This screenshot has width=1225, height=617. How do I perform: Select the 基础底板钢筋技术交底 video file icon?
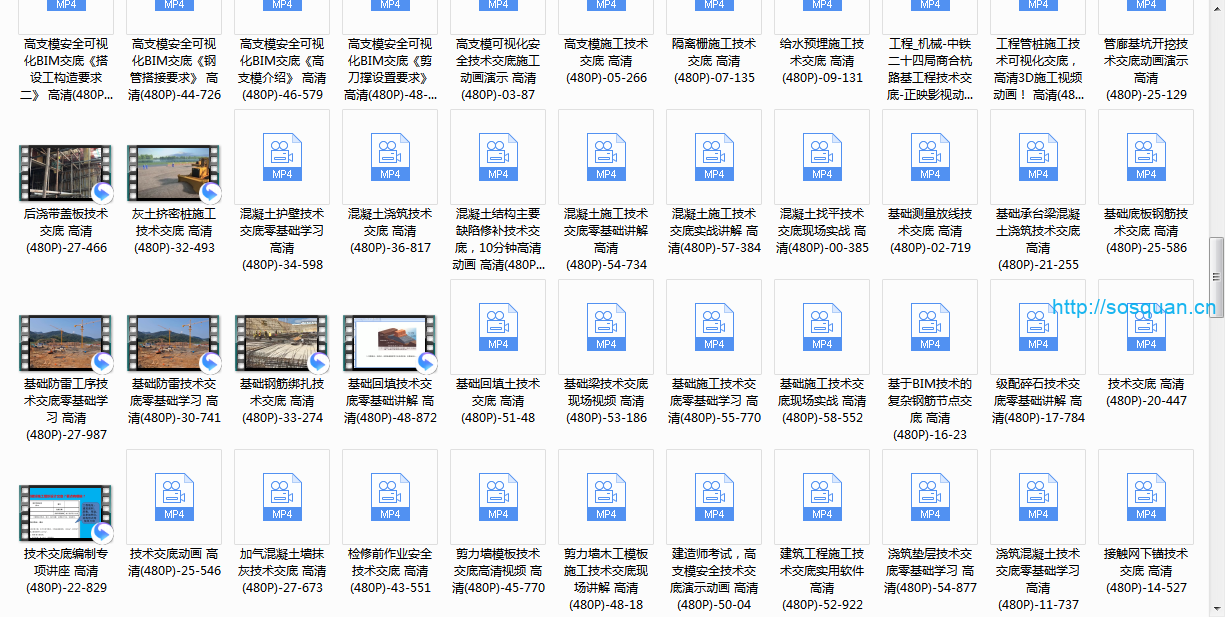coord(1146,156)
